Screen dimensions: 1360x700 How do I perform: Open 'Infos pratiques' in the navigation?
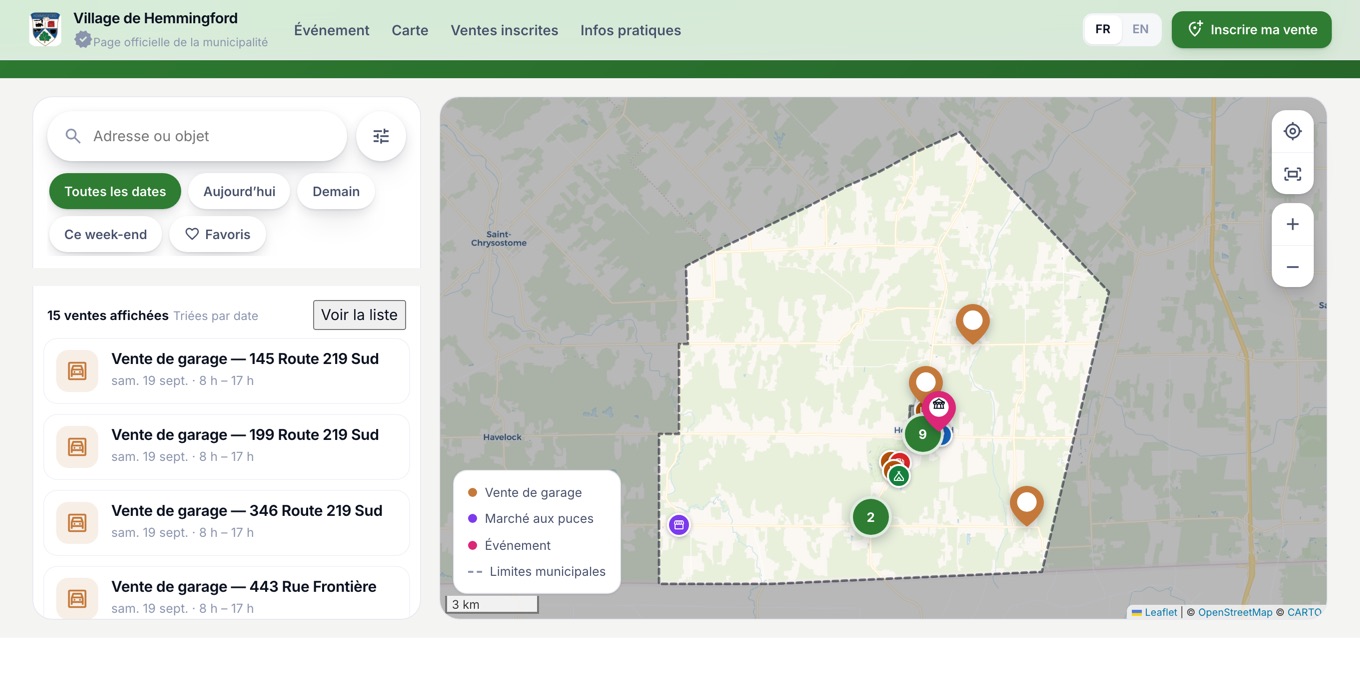(x=631, y=30)
